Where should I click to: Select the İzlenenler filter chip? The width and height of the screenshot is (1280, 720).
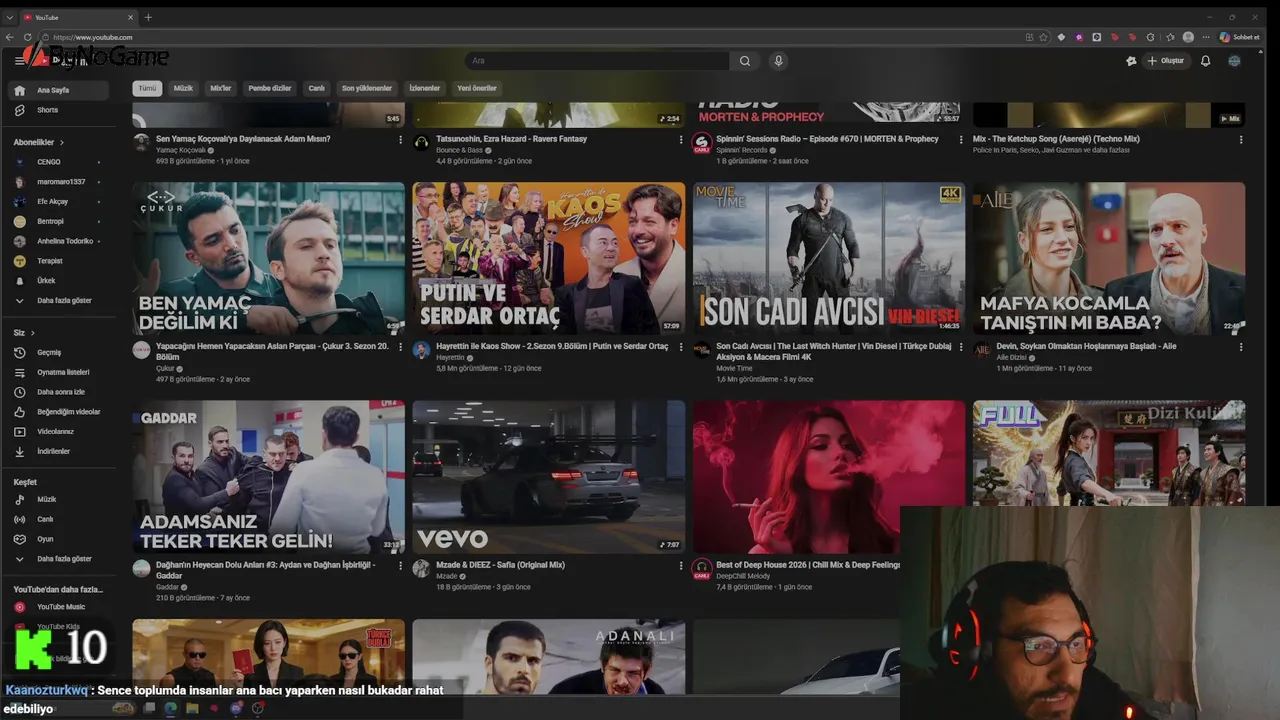(x=424, y=88)
